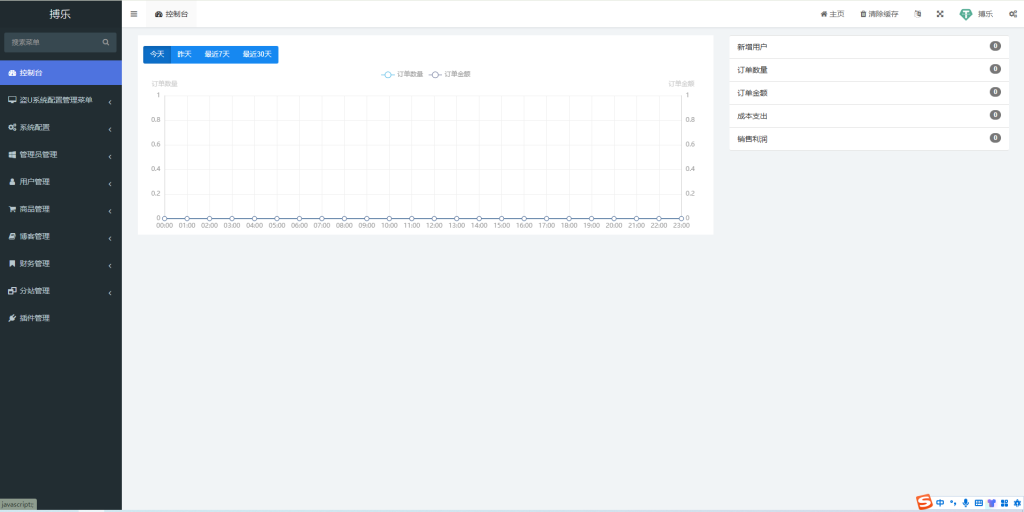Click the gears icon beside 系统配置
The height and width of the screenshot is (512, 1024).
pyautogui.click(x=12, y=127)
